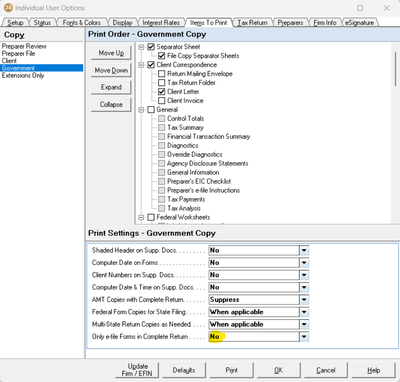Select Preparer's e-file Instructions item
Image resolution: width=400 pixels, height=382 pixels.
[203, 191]
